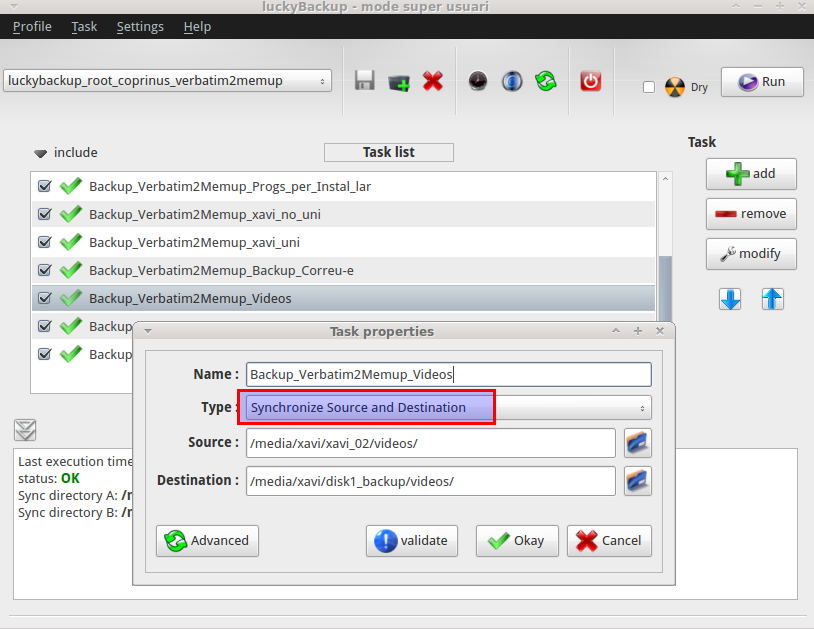Screen dimensions: 814x629
Task: Browse for the Destination directory
Action: [x=637, y=481]
